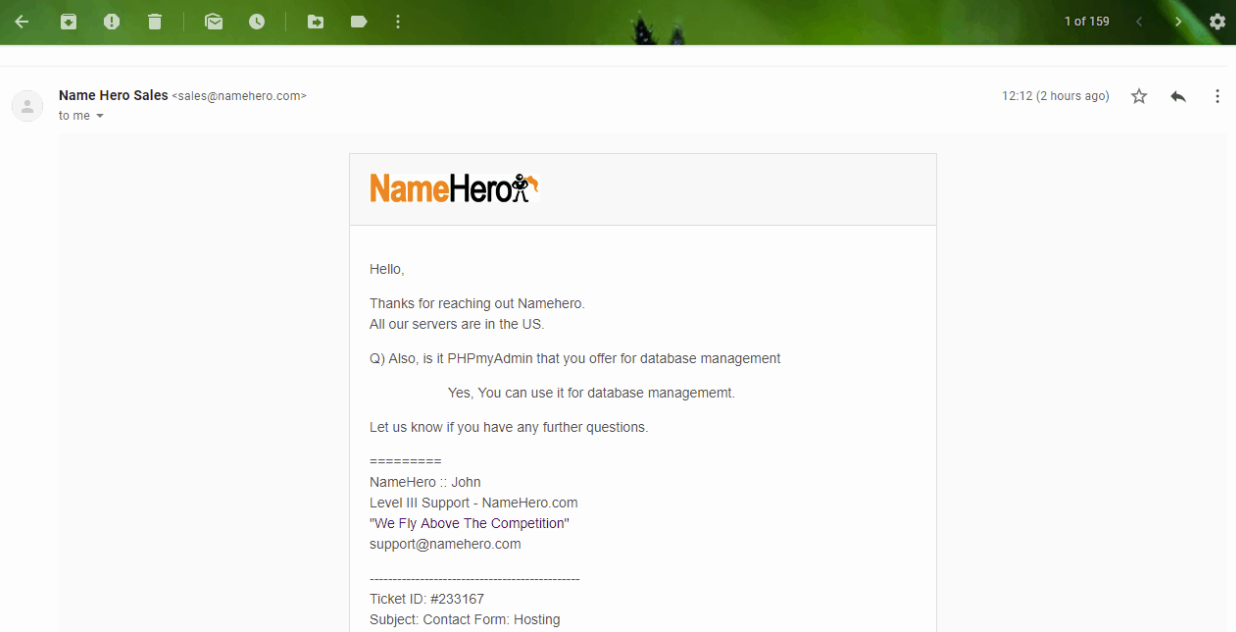Open "We Fly Above The Competition" link
The image size is (1236, 632).
[x=469, y=523]
